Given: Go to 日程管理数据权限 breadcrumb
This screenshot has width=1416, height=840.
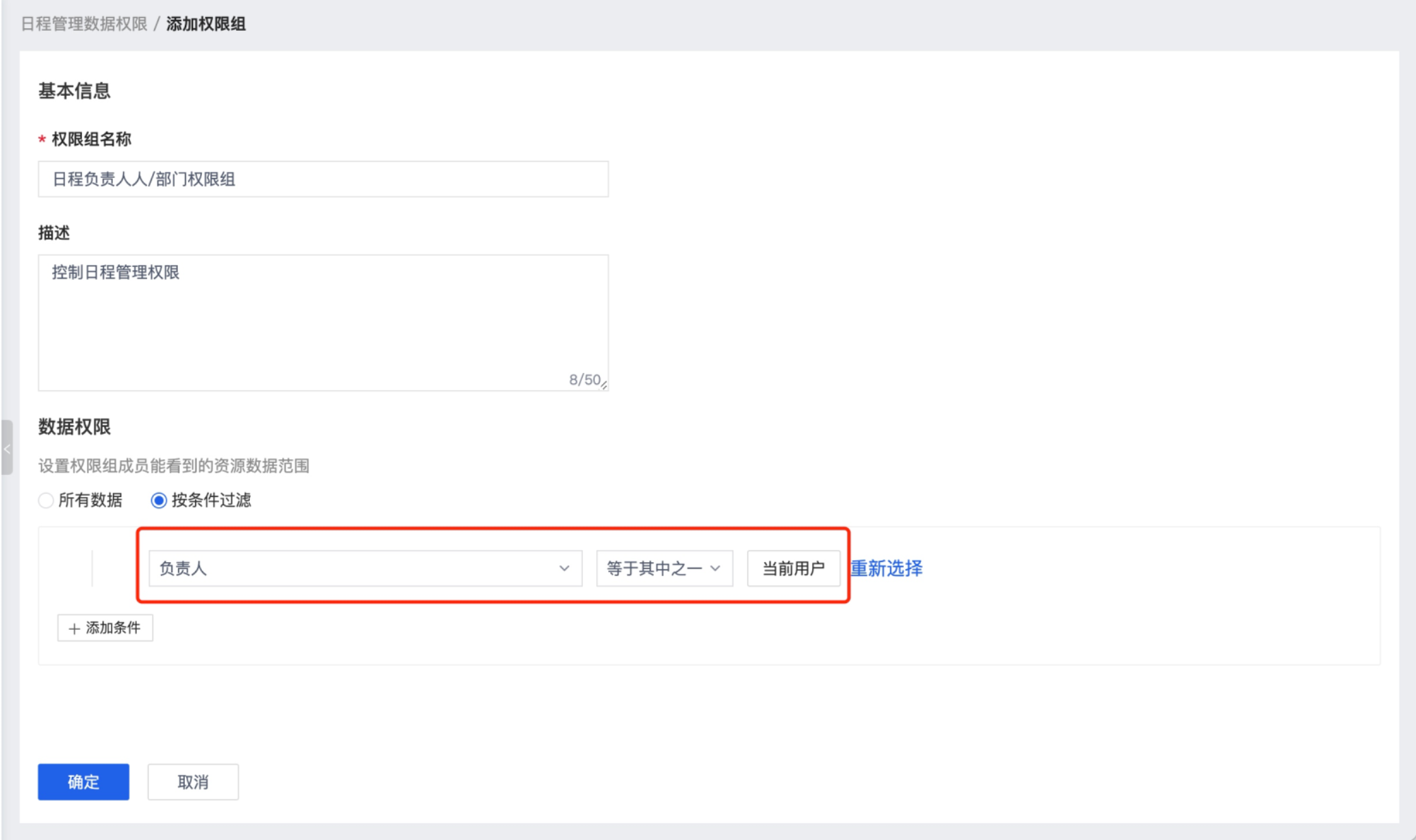Looking at the screenshot, I should (x=84, y=24).
